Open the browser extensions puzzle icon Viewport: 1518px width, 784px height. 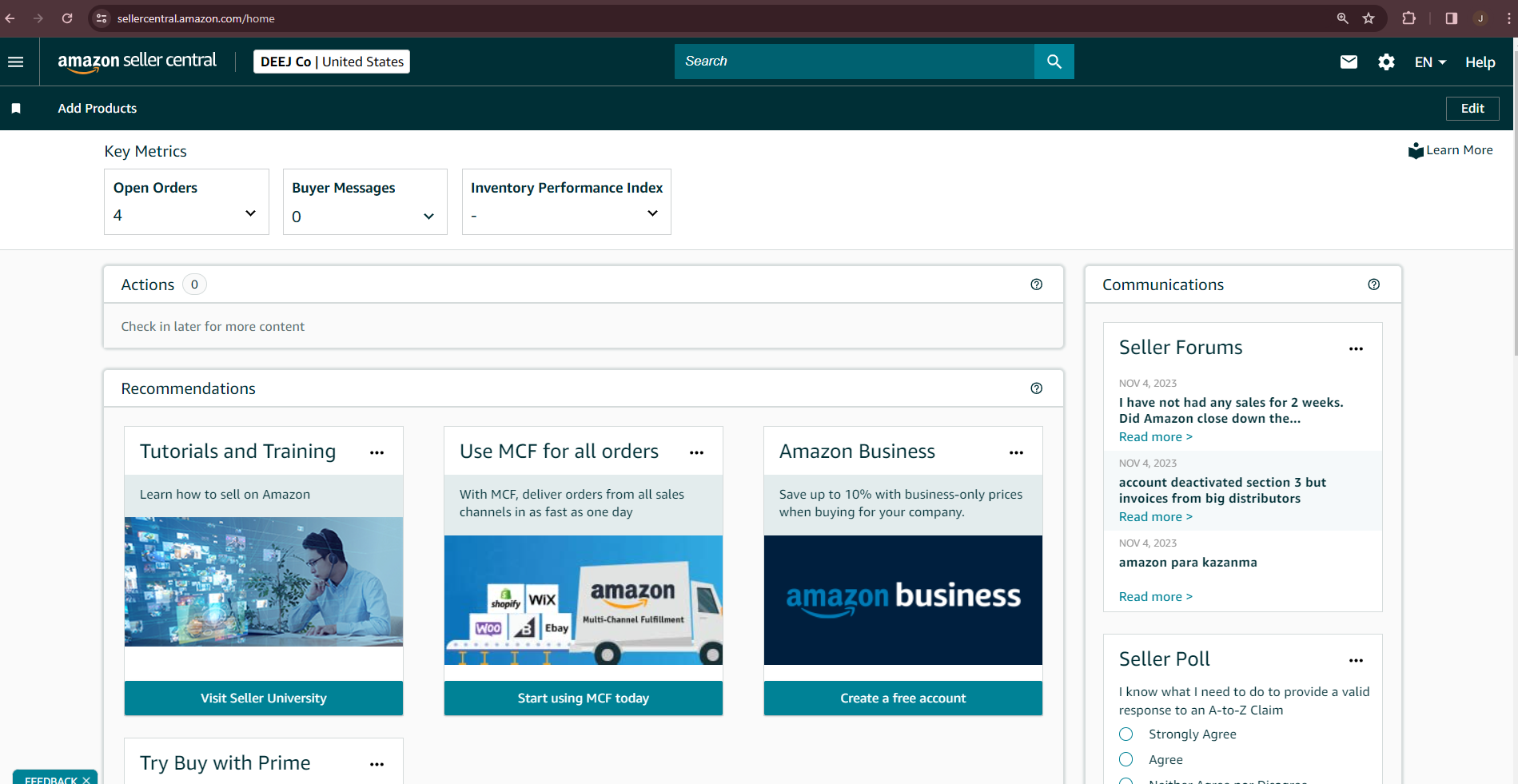[1409, 18]
